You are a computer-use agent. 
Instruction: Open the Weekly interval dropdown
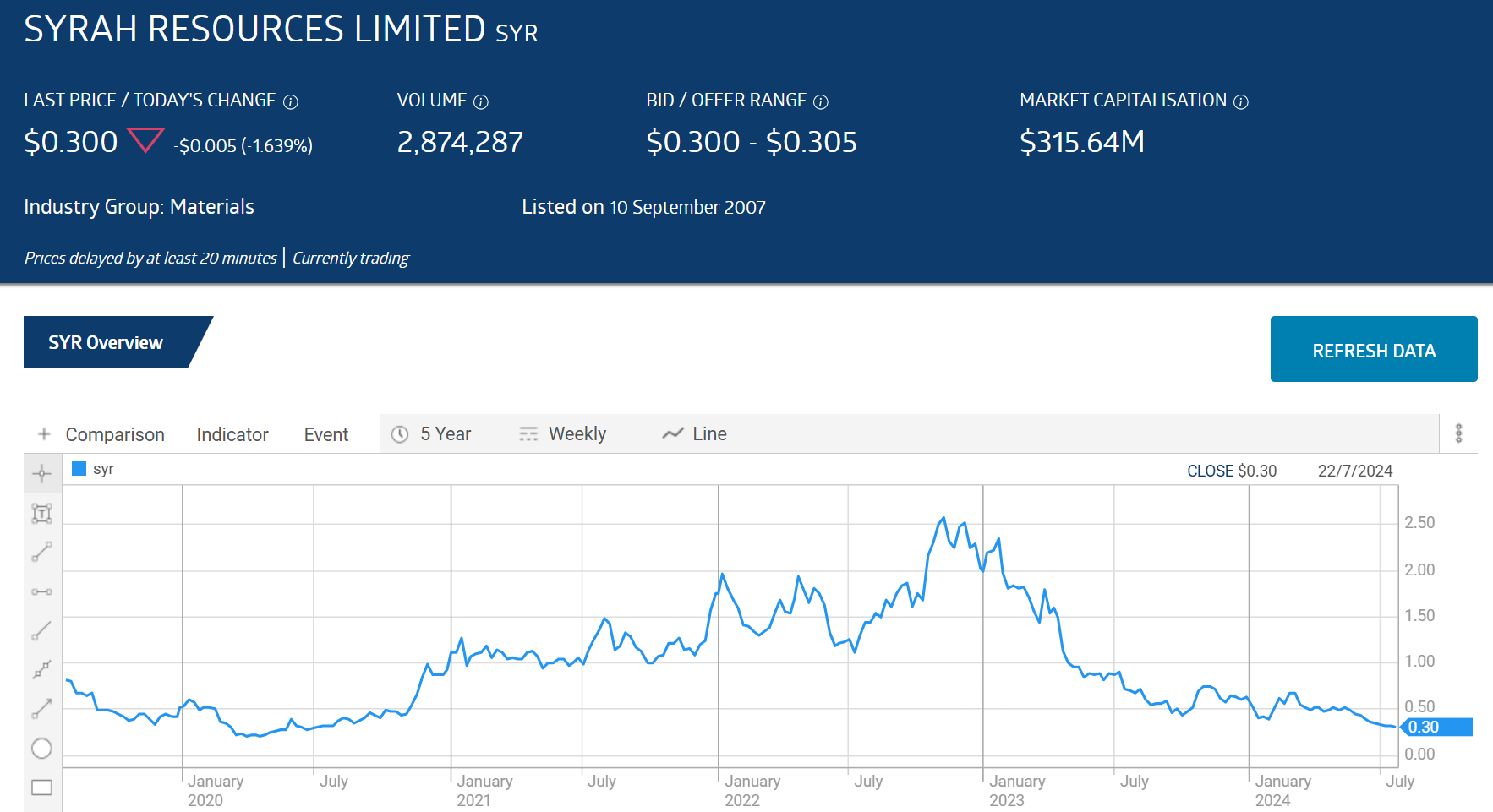(x=562, y=434)
